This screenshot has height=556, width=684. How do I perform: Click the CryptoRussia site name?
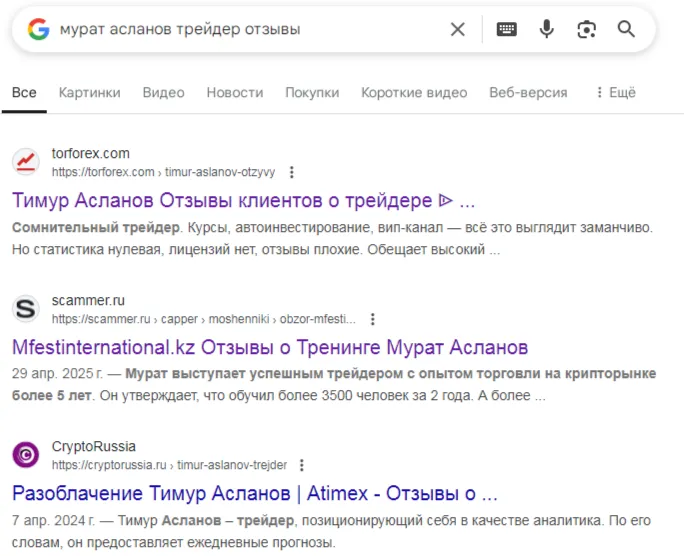[94, 447]
